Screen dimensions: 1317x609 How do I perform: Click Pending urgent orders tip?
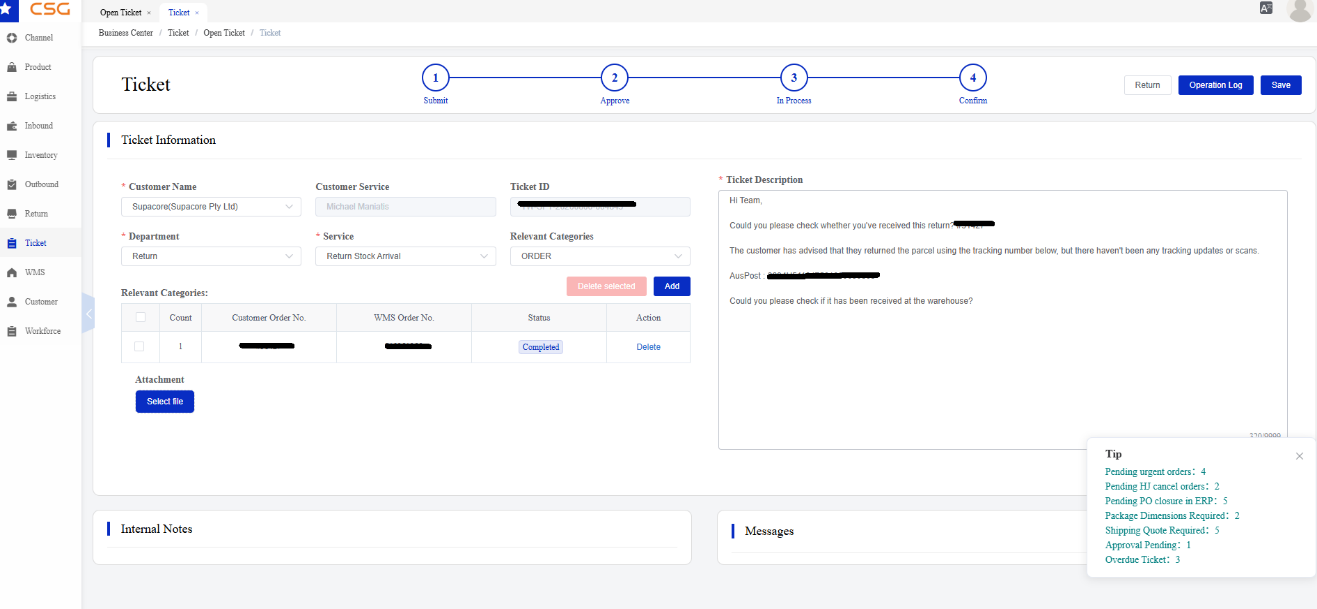[1155, 471]
